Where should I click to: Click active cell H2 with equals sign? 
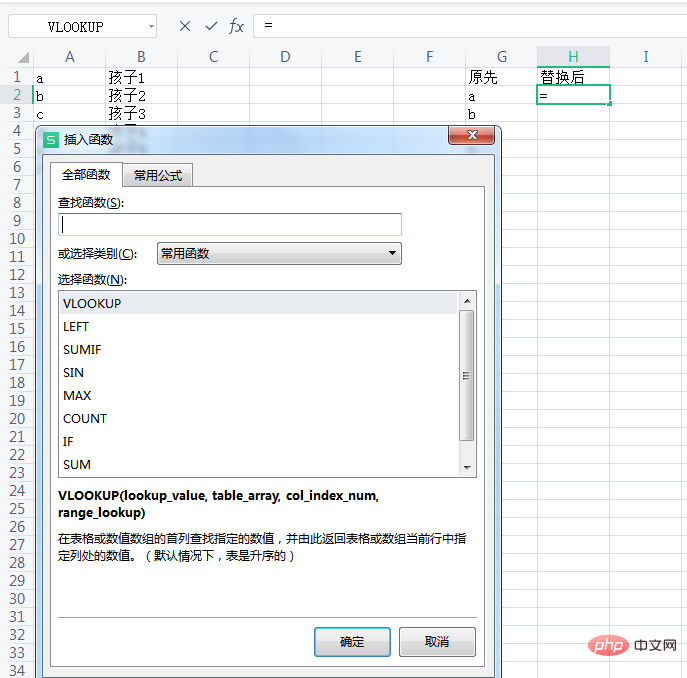[x=573, y=95]
